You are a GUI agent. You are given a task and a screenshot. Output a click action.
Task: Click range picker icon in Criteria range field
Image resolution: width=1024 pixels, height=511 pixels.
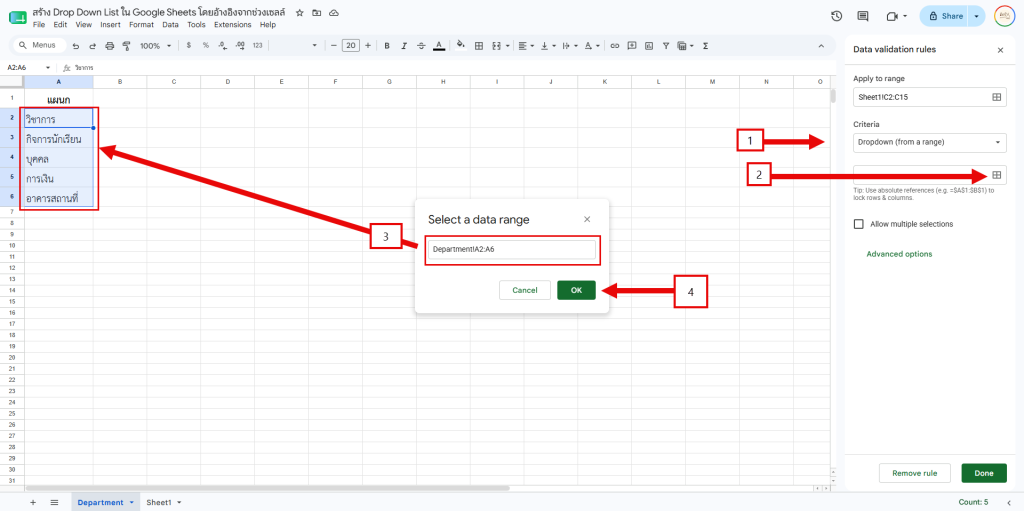pyautogui.click(x=997, y=175)
